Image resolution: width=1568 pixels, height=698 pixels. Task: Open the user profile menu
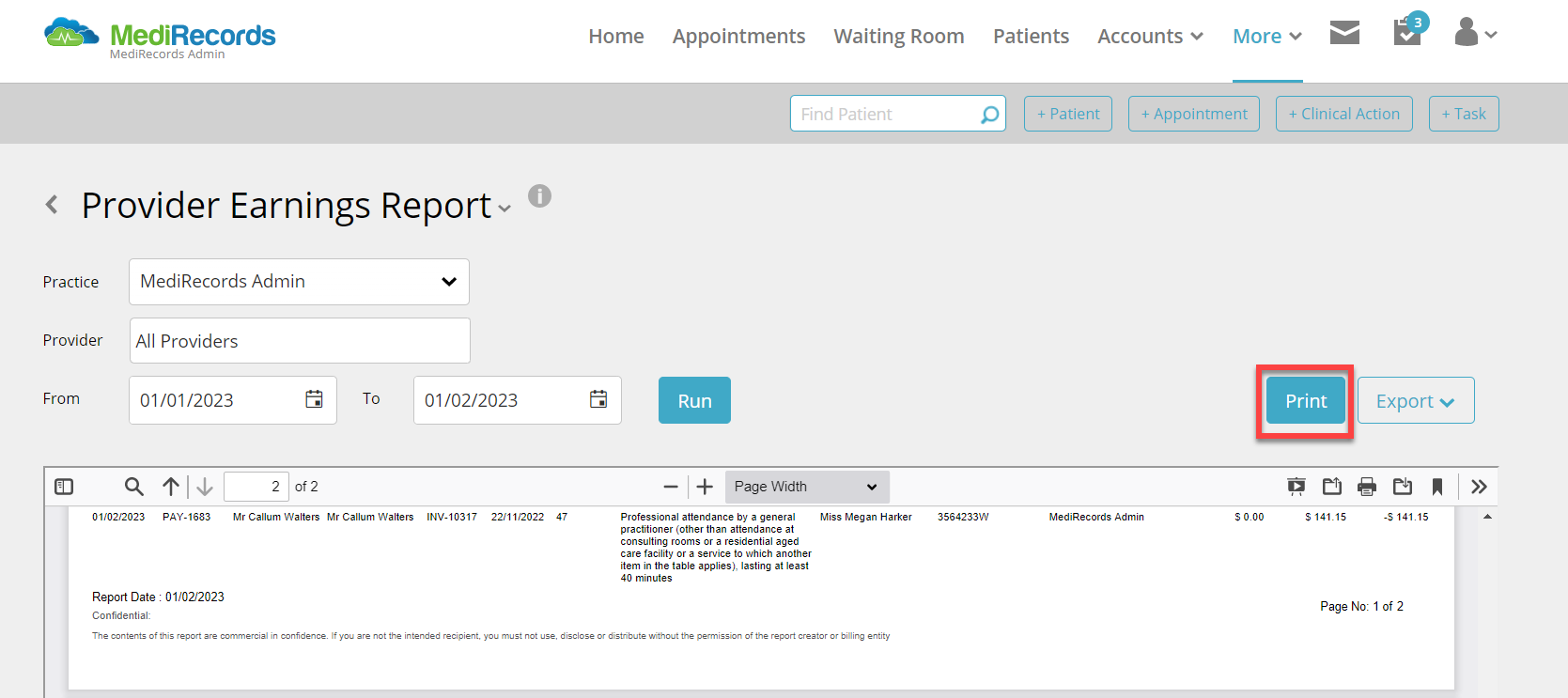pyautogui.click(x=1475, y=33)
